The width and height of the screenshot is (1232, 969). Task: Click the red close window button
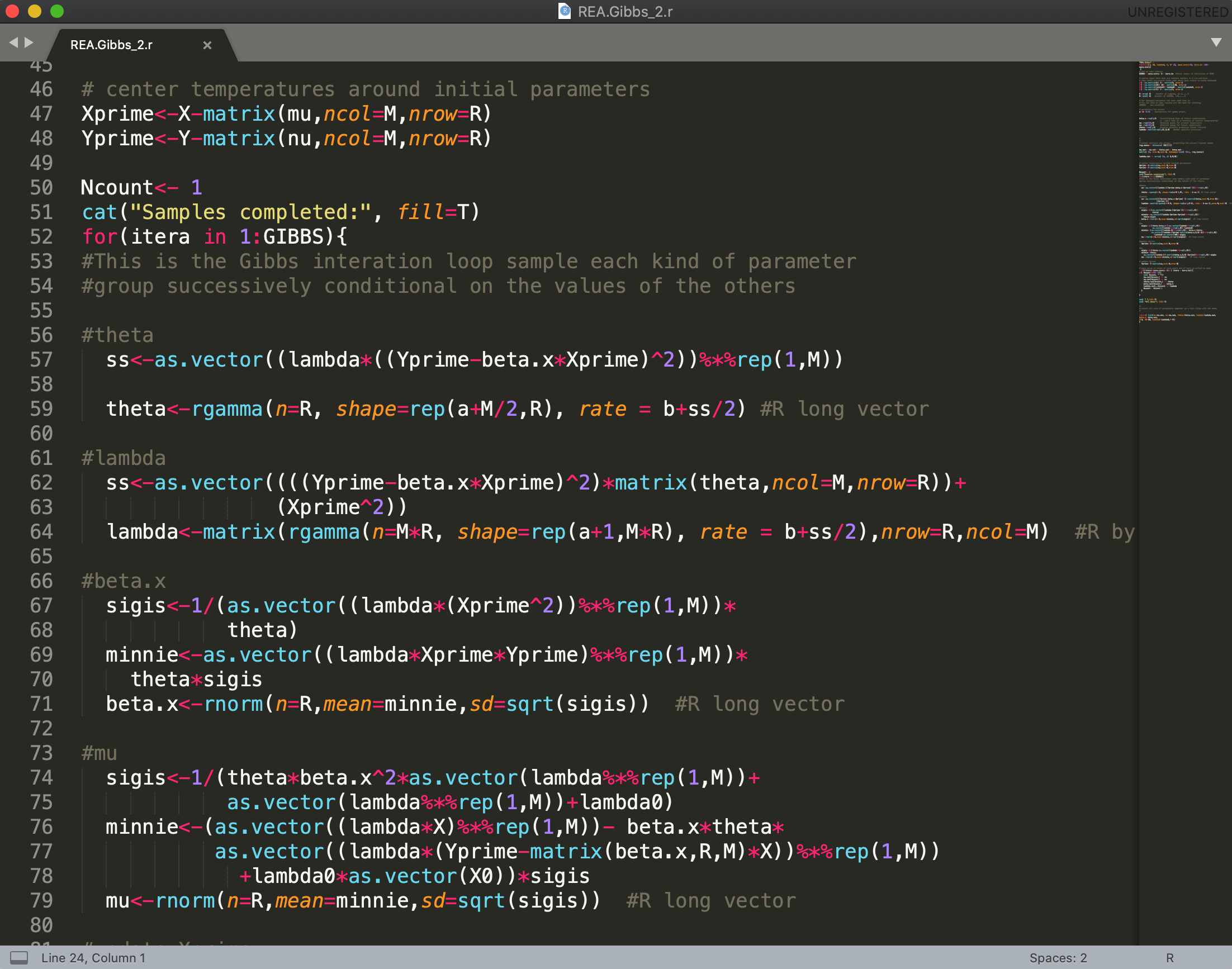12,11
